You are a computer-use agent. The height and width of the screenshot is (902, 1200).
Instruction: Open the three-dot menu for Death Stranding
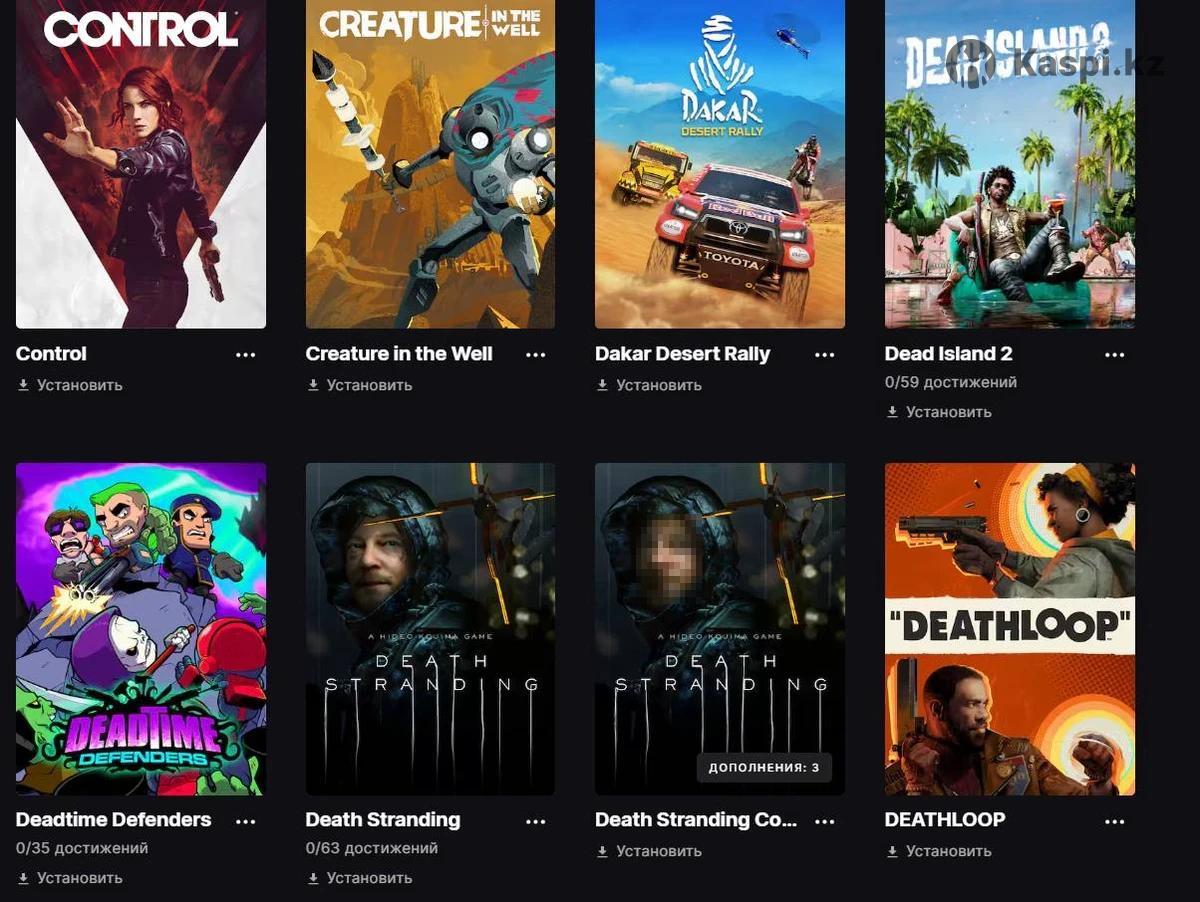[x=536, y=821]
